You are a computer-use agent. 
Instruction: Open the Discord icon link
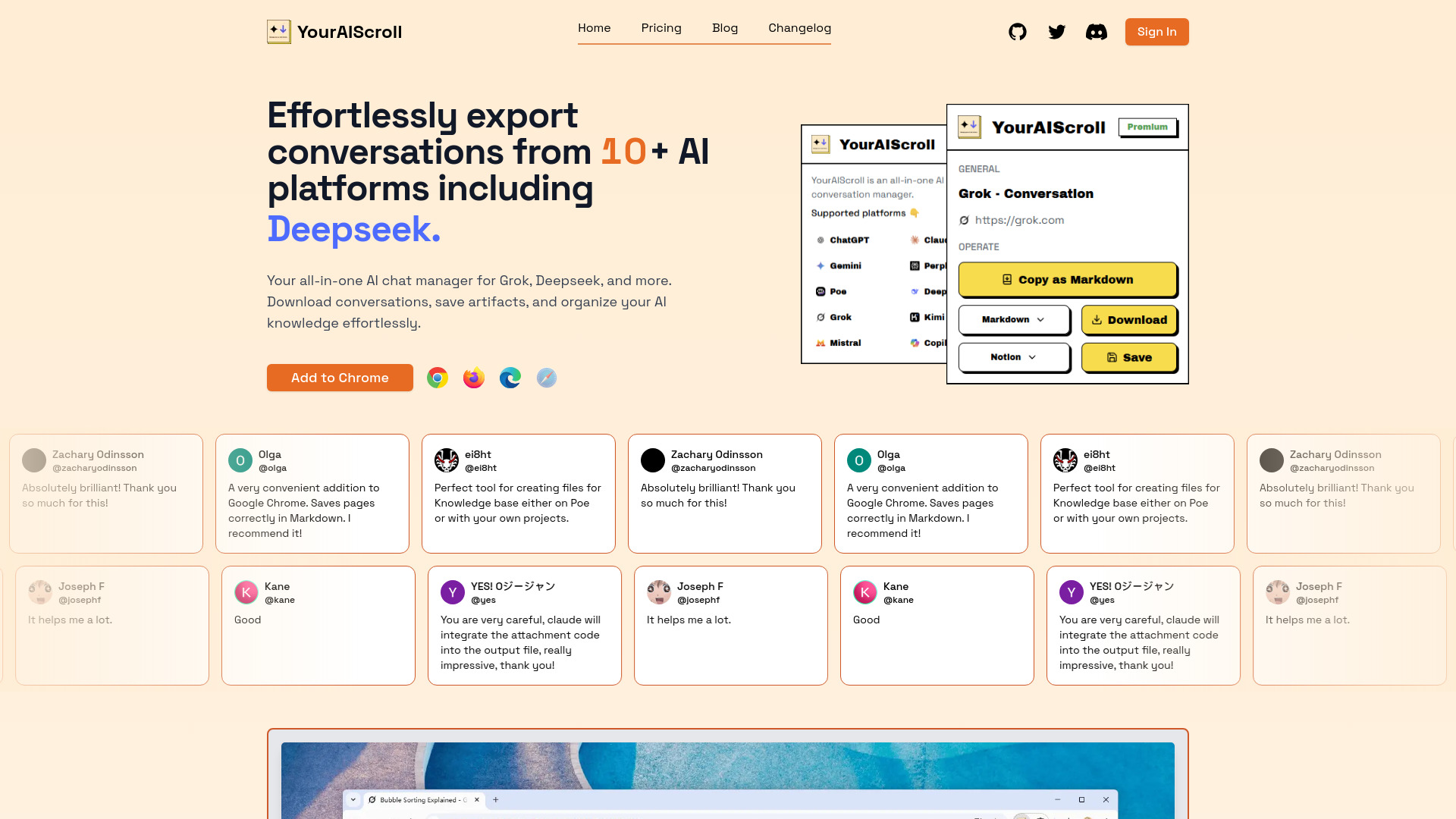point(1096,32)
